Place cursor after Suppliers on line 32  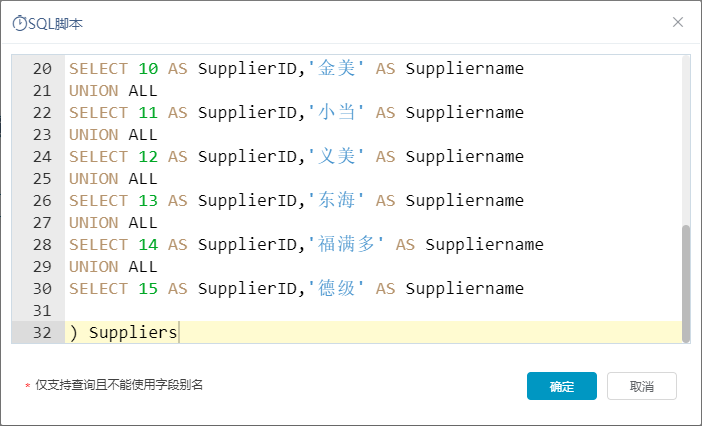click(x=179, y=332)
